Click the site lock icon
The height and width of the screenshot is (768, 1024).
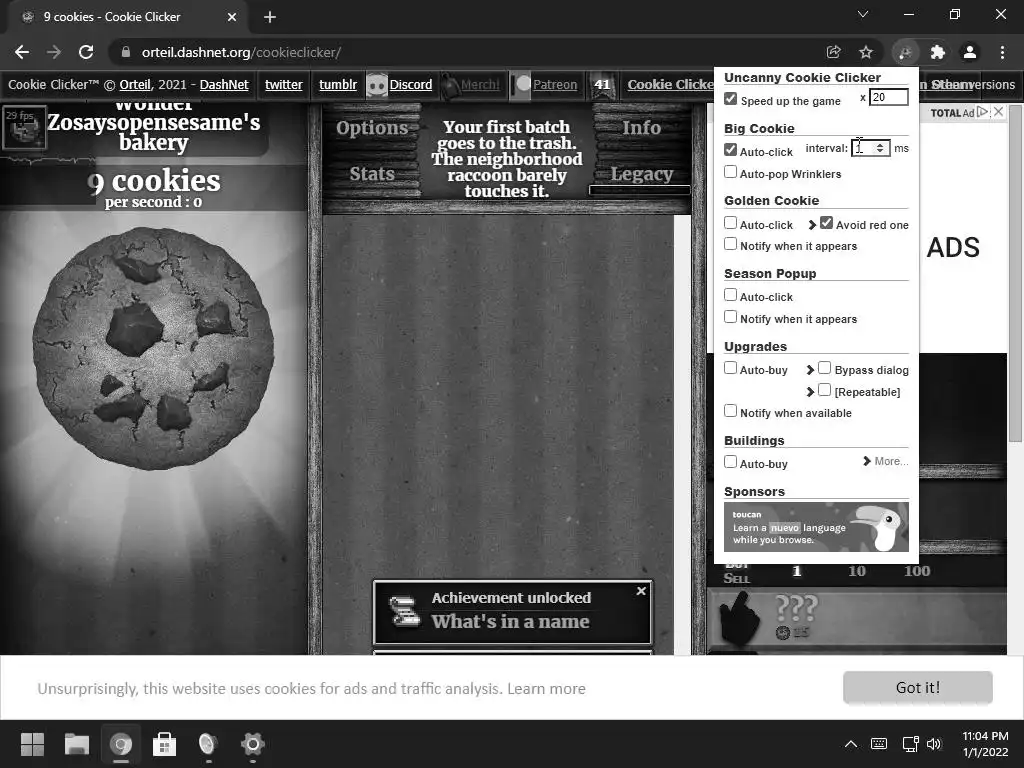(126, 52)
